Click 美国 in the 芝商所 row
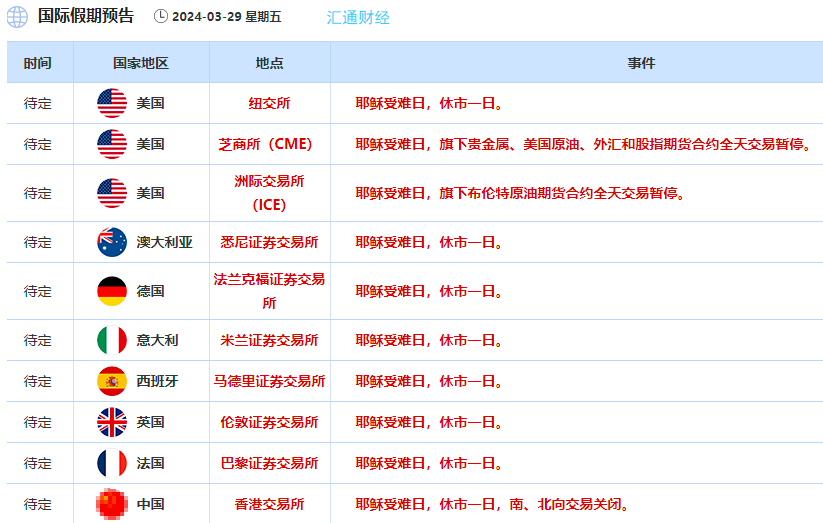 pyautogui.click(x=151, y=144)
